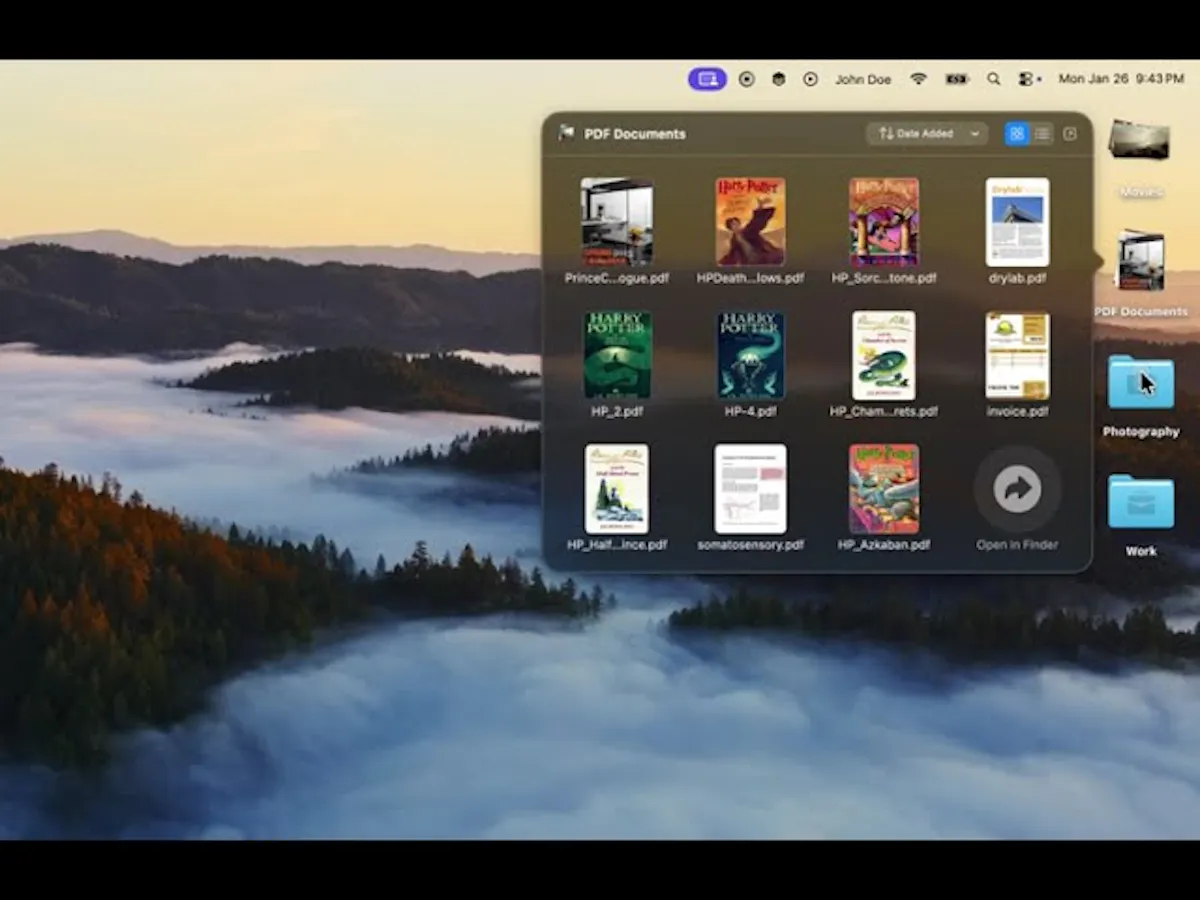Click the HP_Azkaban.pdf file name

(x=884, y=545)
